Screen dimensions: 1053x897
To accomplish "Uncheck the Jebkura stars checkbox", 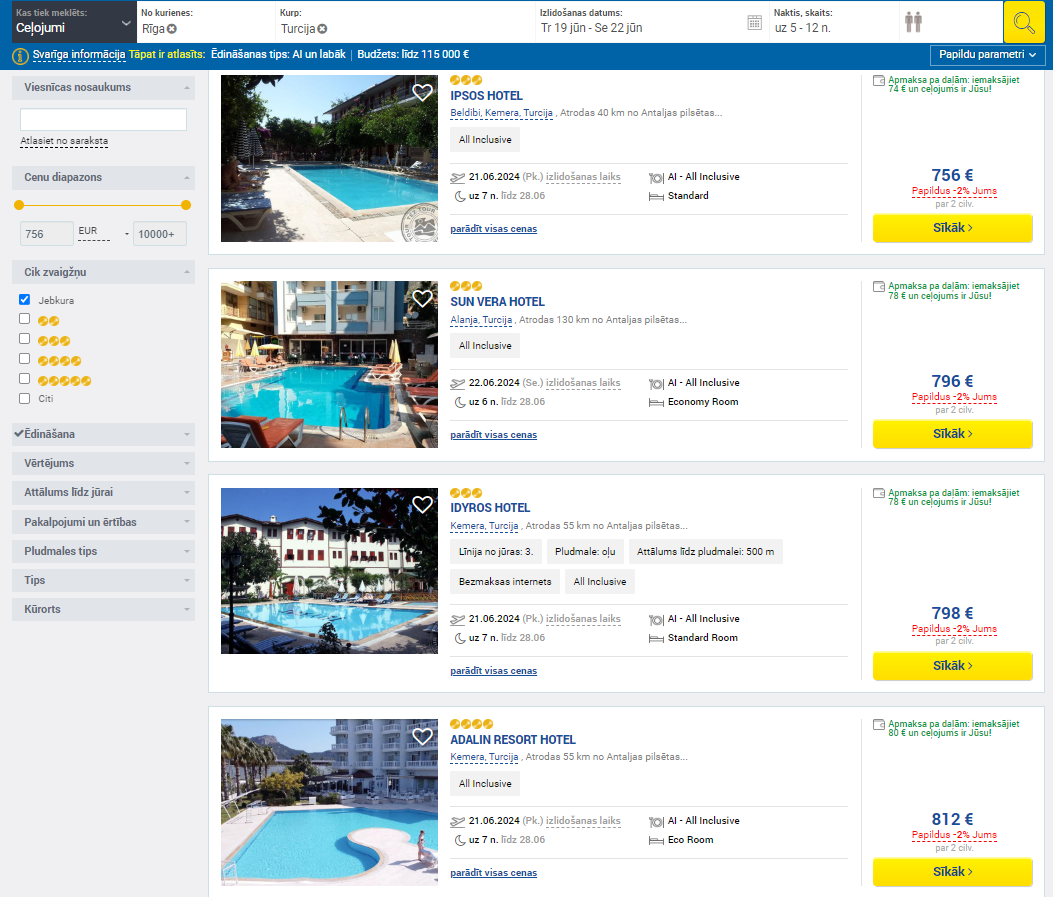I will pyautogui.click(x=25, y=299).
